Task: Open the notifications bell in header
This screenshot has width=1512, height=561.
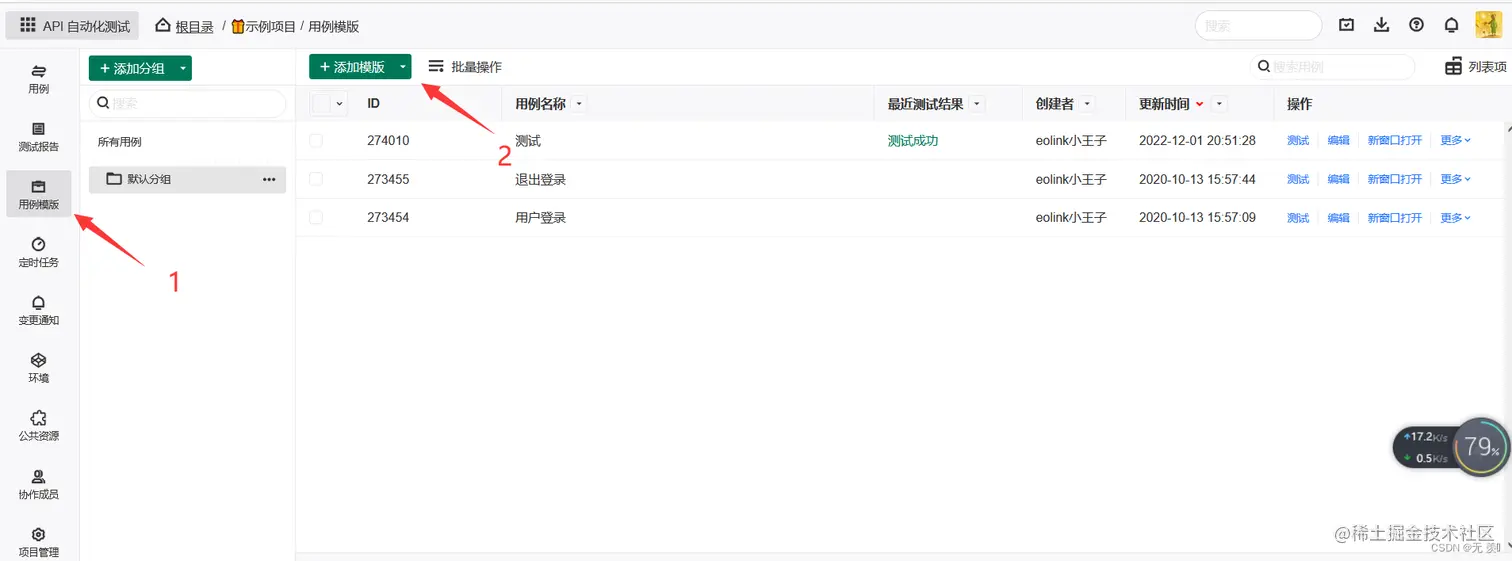Action: 1451,25
